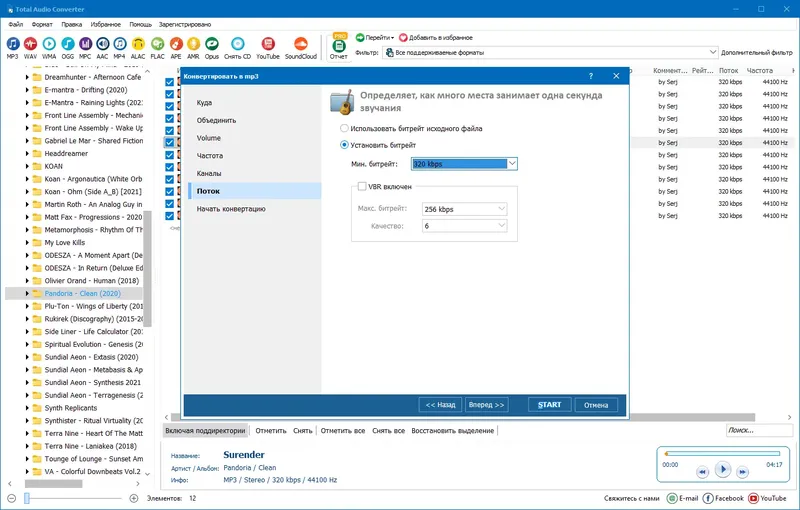Click the AMR format icon
Image resolution: width=800 pixels, height=510 pixels.
pos(193,44)
